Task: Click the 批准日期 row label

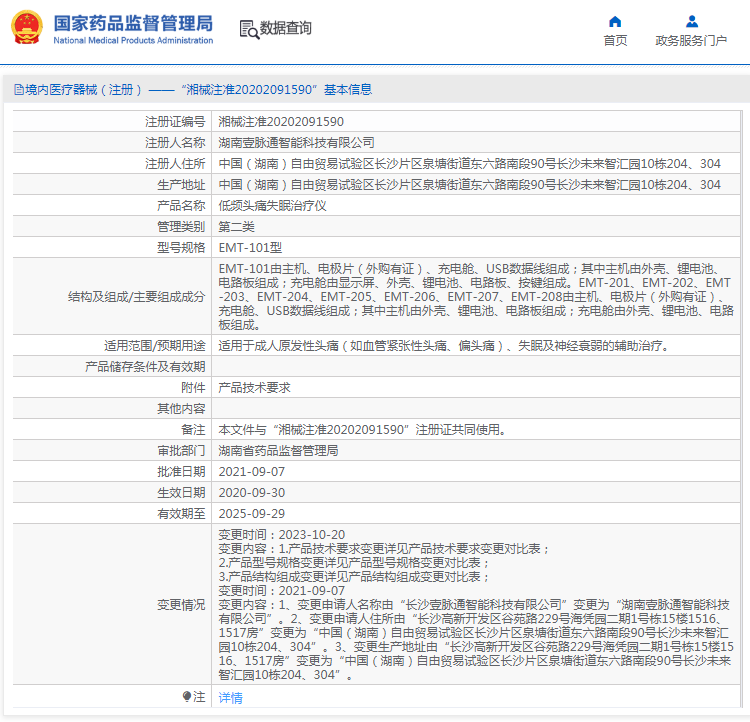Action: pyautogui.click(x=181, y=472)
